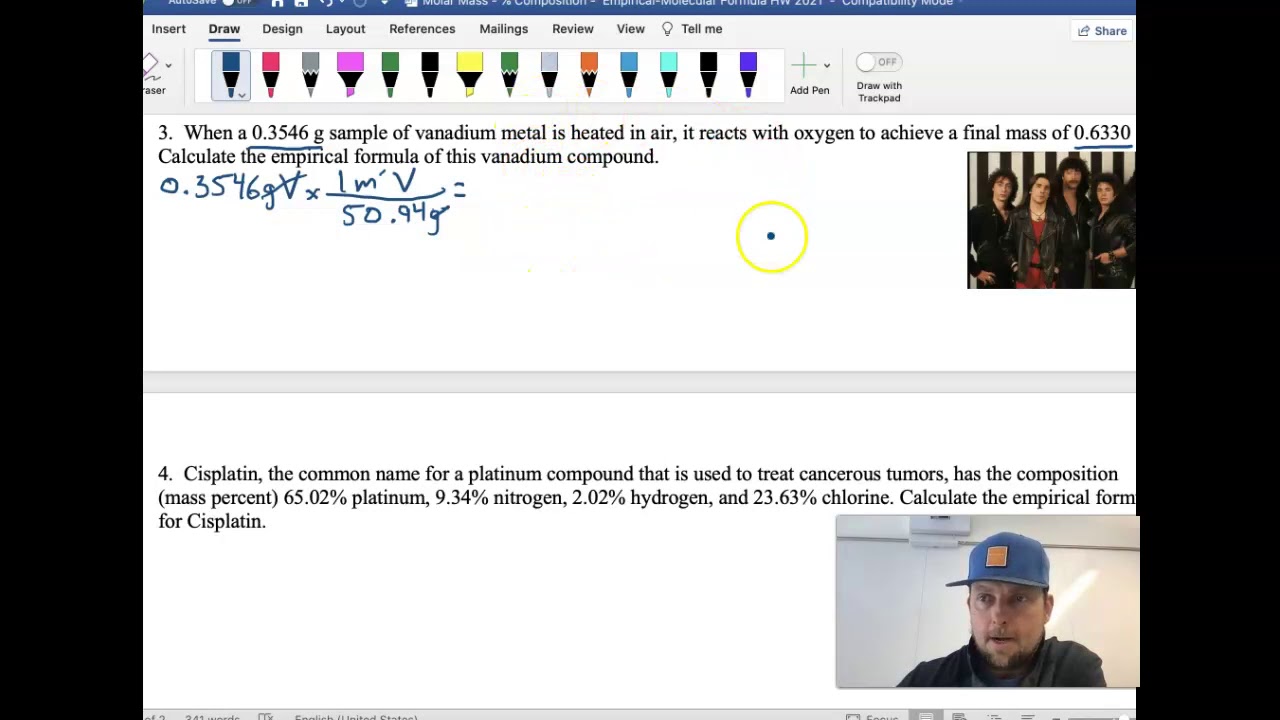Open the Review tab
The height and width of the screenshot is (720, 1280).
tap(573, 29)
